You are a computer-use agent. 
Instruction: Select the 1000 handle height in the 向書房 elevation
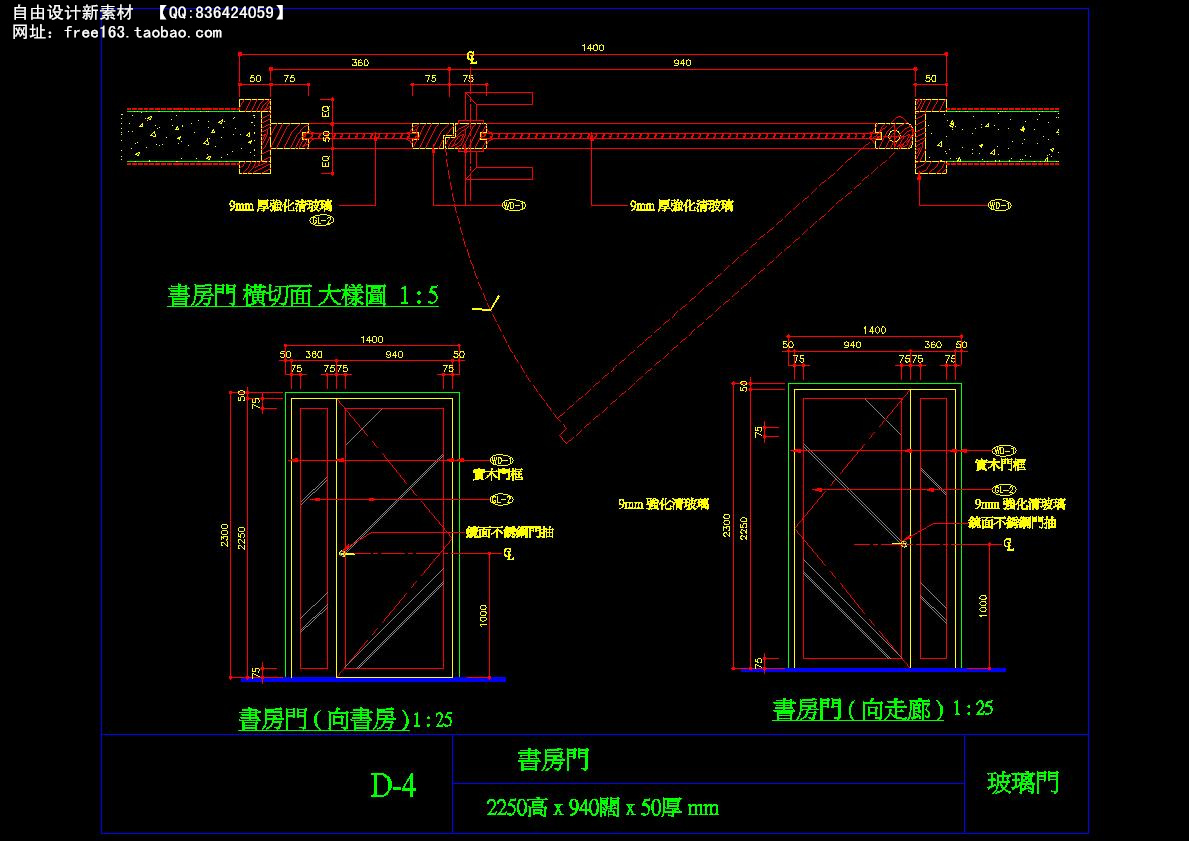tap(483, 616)
